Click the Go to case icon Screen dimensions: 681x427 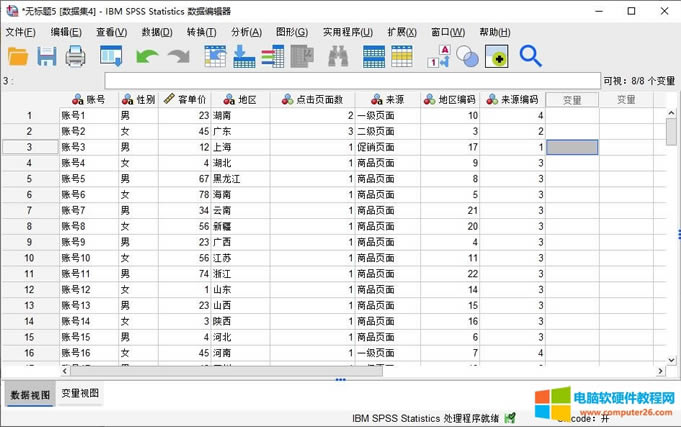tap(215, 57)
